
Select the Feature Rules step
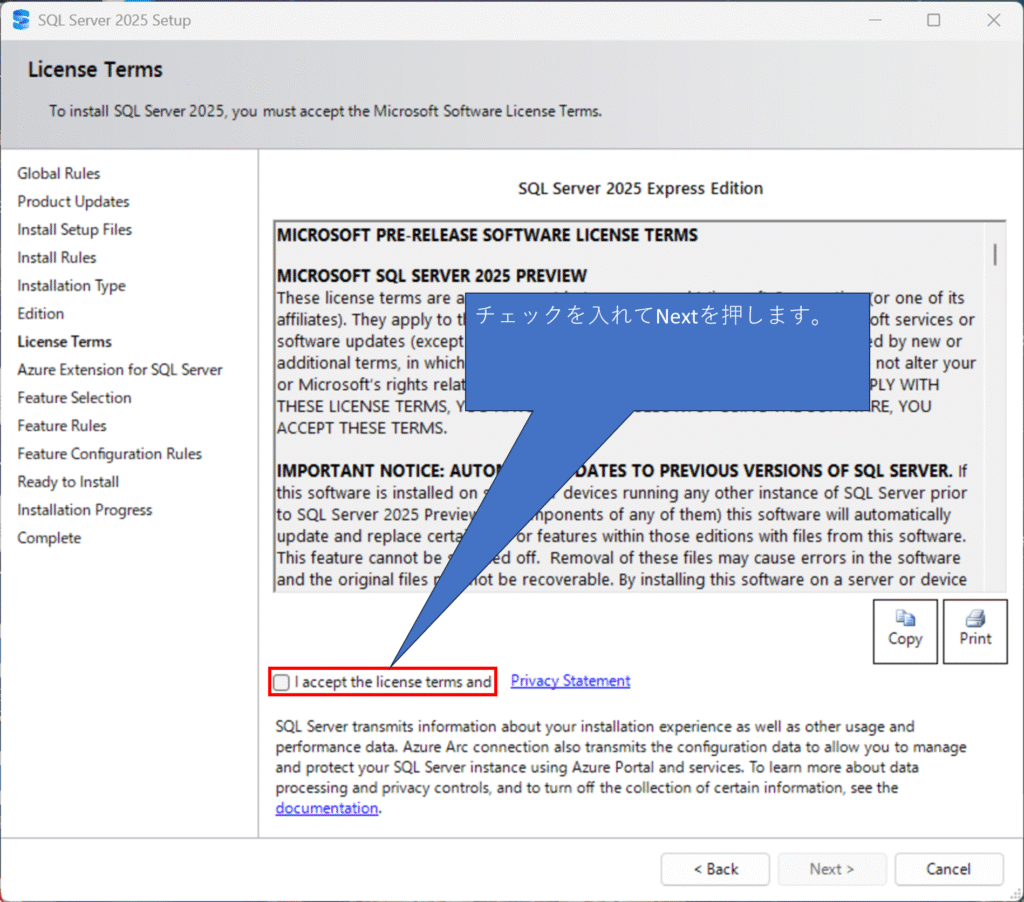pyautogui.click(x=62, y=426)
